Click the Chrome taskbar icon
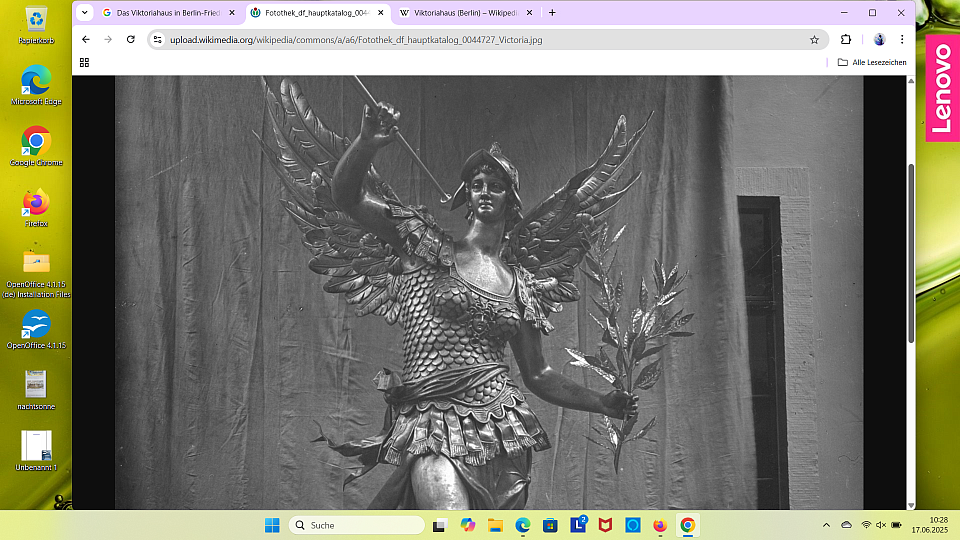 (688, 525)
